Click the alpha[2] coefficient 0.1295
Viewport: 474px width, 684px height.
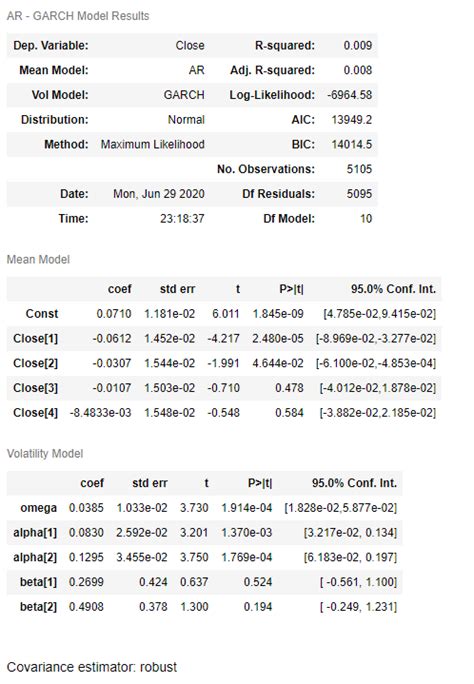coord(86,557)
